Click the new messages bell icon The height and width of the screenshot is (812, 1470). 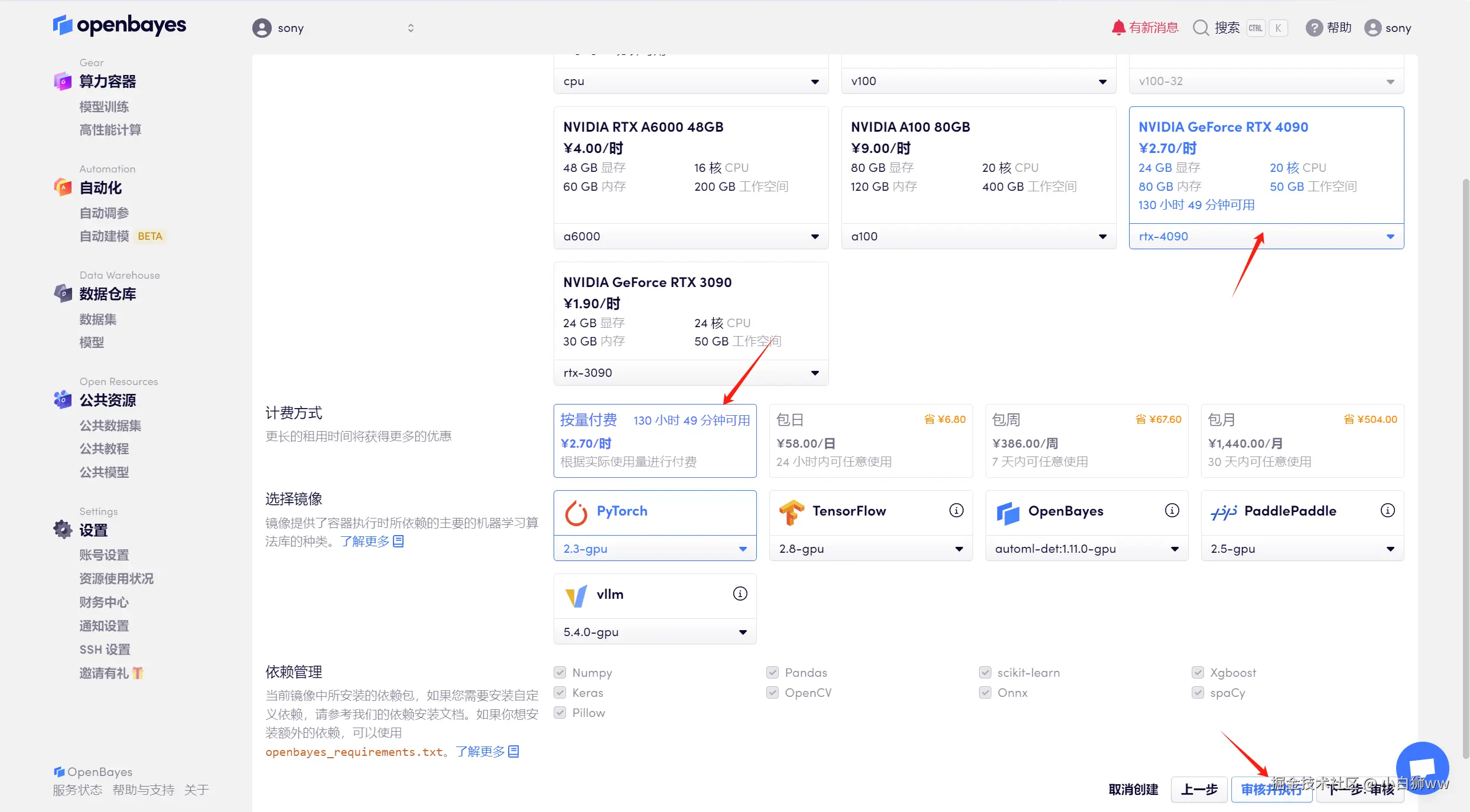click(x=1118, y=28)
